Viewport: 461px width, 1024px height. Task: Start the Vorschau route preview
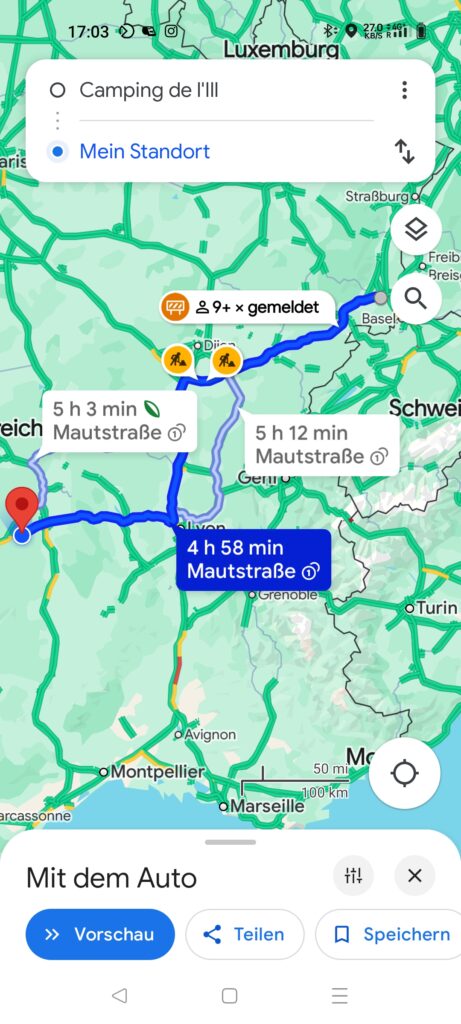pyautogui.click(x=100, y=934)
